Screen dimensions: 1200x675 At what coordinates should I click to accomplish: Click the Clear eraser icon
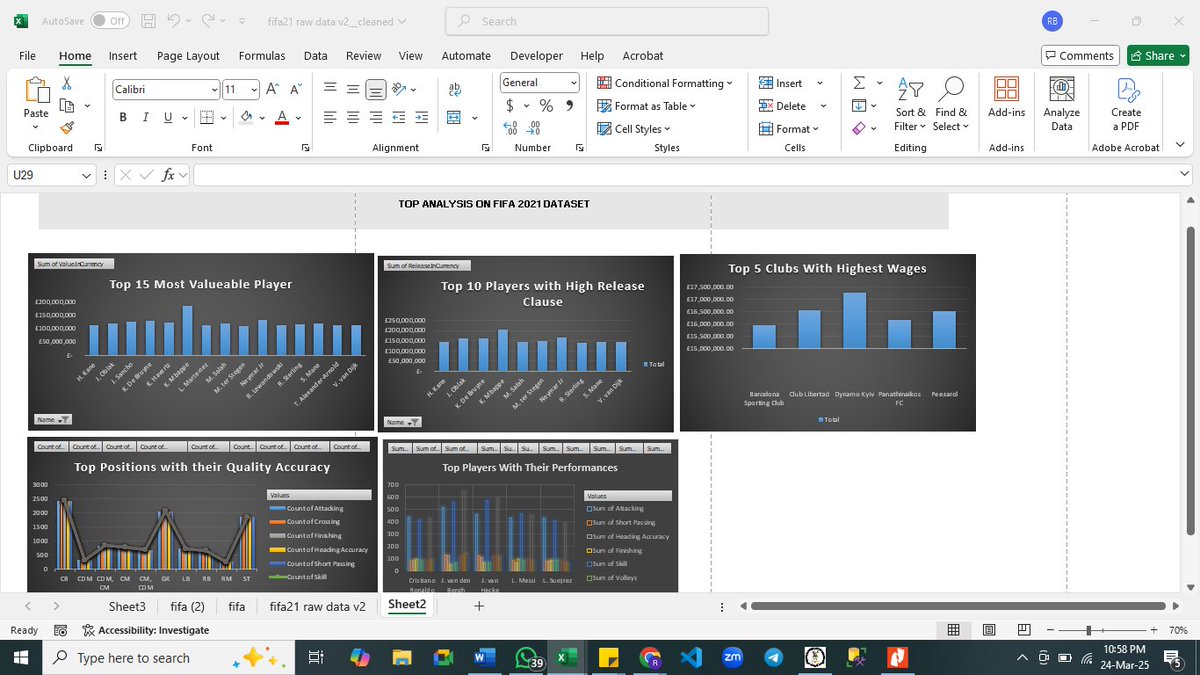point(858,128)
